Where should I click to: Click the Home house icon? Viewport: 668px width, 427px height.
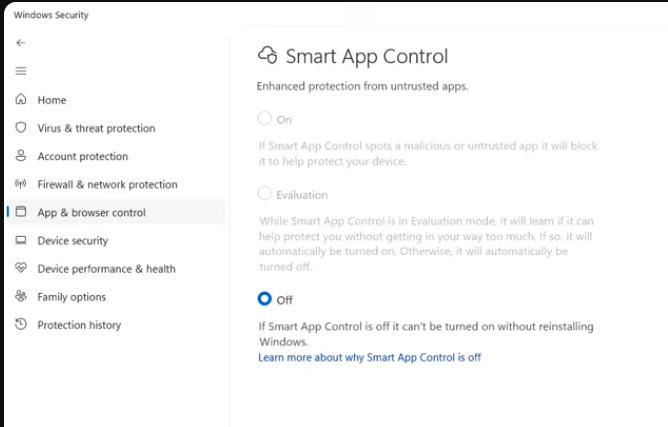(20, 99)
